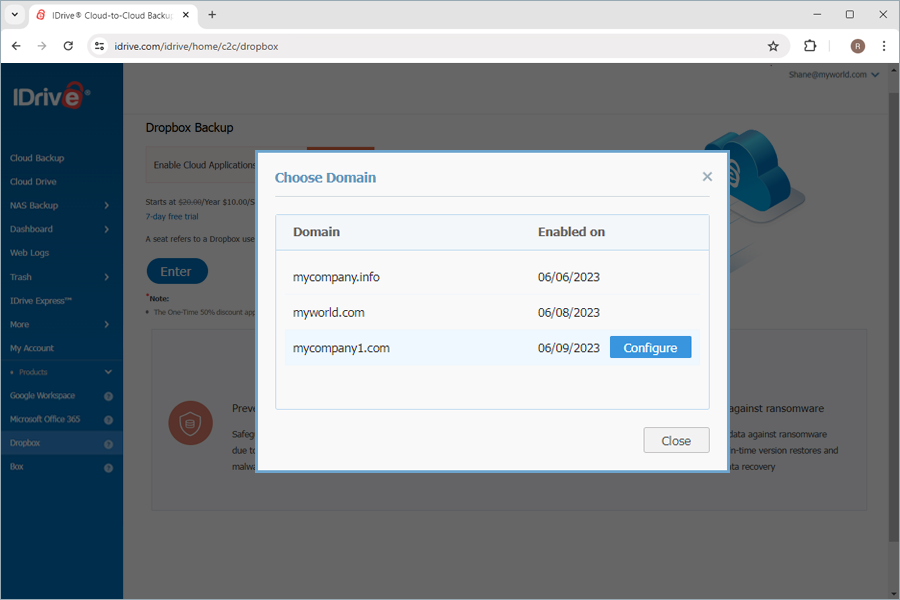This screenshot has height=600, width=900.
Task: Open the More sidebar item
Action: pyautogui.click(x=20, y=324)
